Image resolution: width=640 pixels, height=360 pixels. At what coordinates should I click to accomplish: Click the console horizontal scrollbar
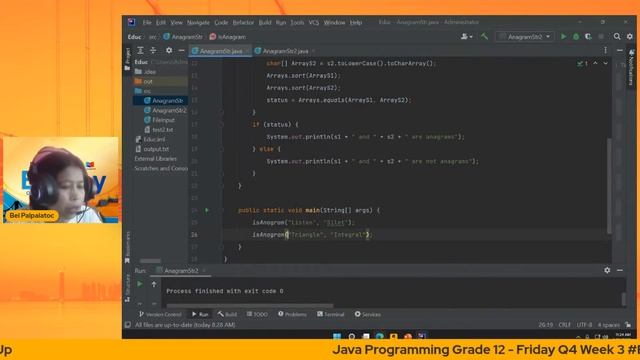[x=250, y=305]
